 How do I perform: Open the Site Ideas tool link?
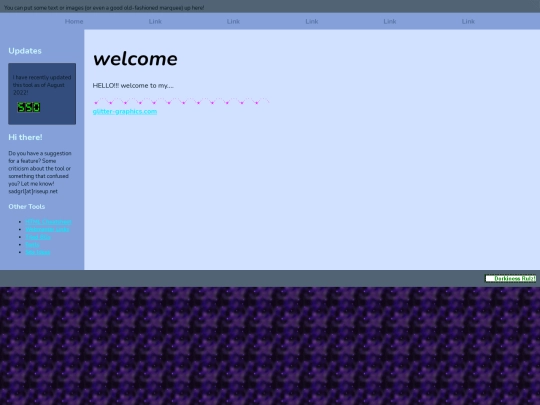(x=38, y=252)
